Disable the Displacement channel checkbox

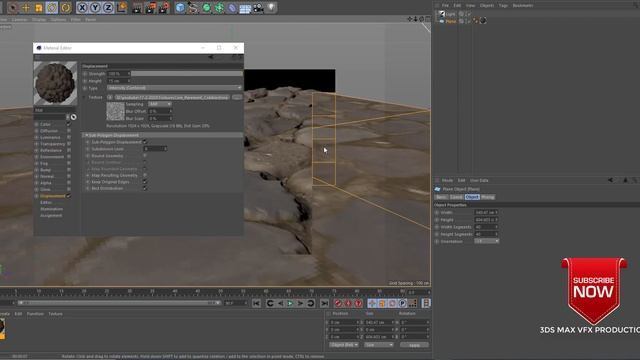pos(69,196)
